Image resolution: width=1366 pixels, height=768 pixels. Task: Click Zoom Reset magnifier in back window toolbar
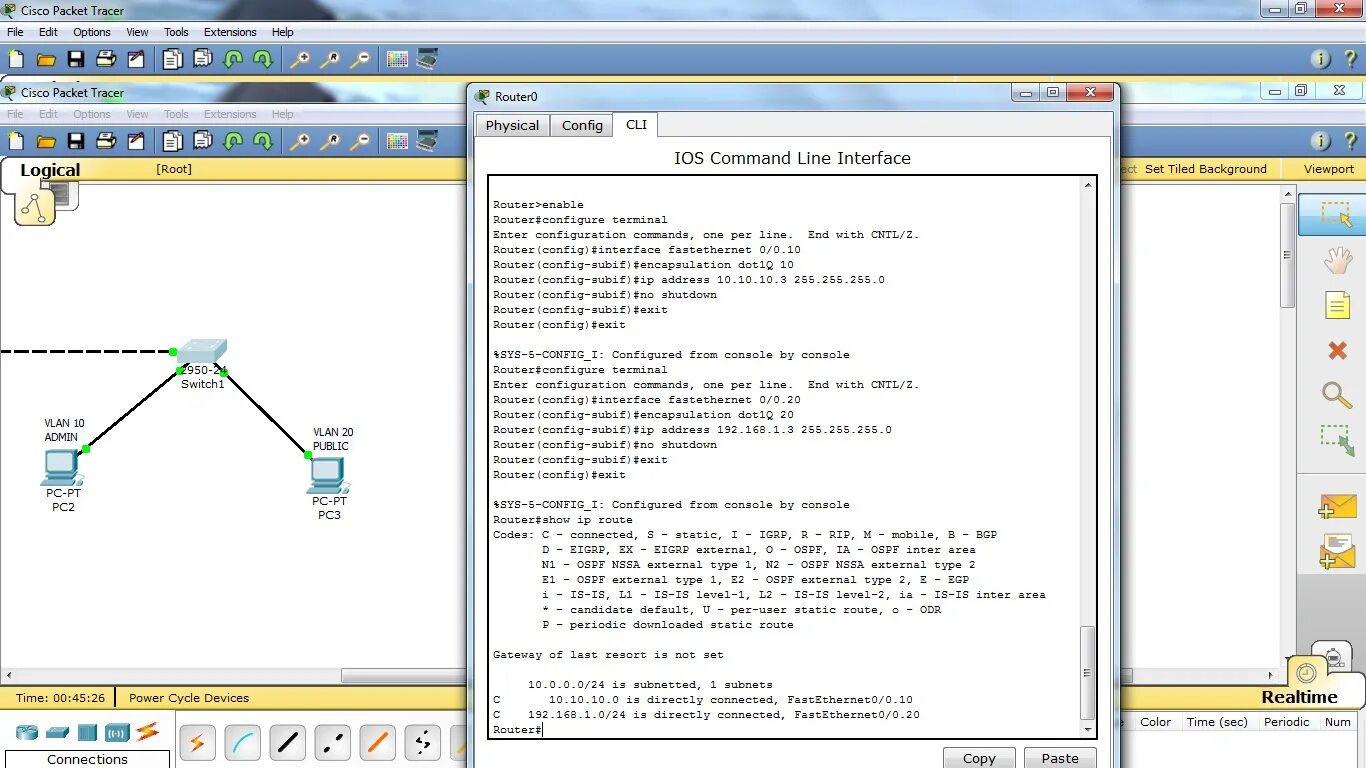coord(330,60)
